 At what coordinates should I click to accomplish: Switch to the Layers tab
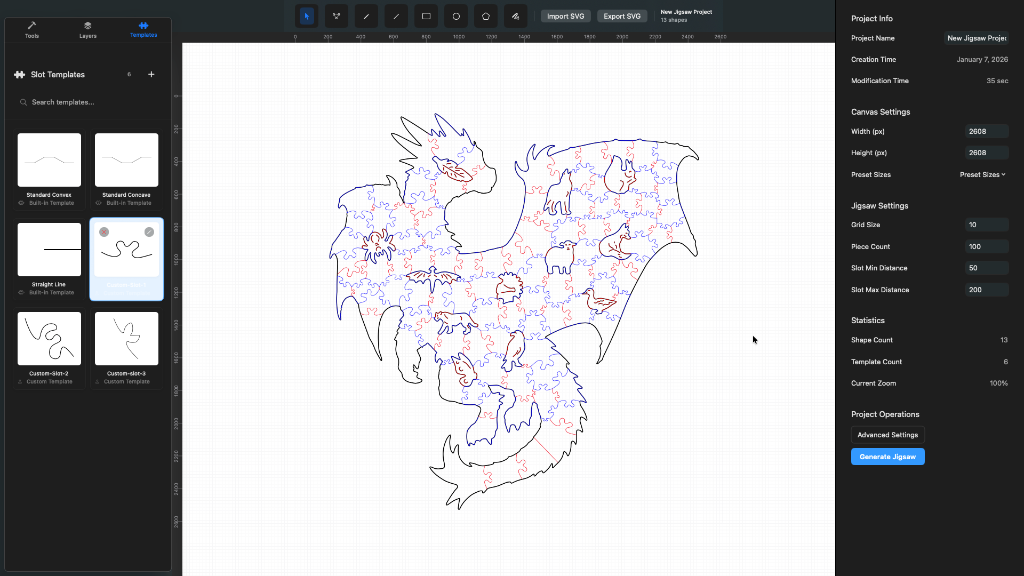tap(87, 31)
